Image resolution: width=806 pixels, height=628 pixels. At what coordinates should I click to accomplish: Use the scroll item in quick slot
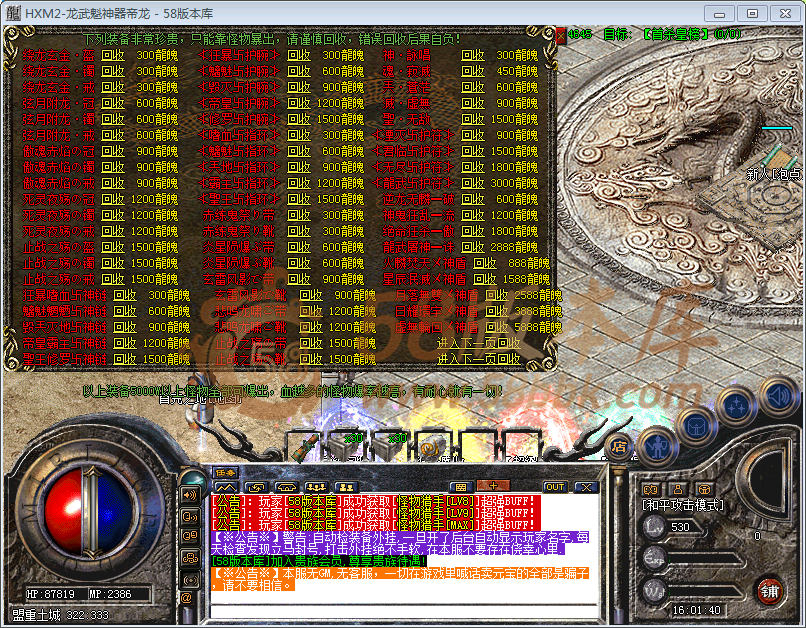(x=307, y=446)
